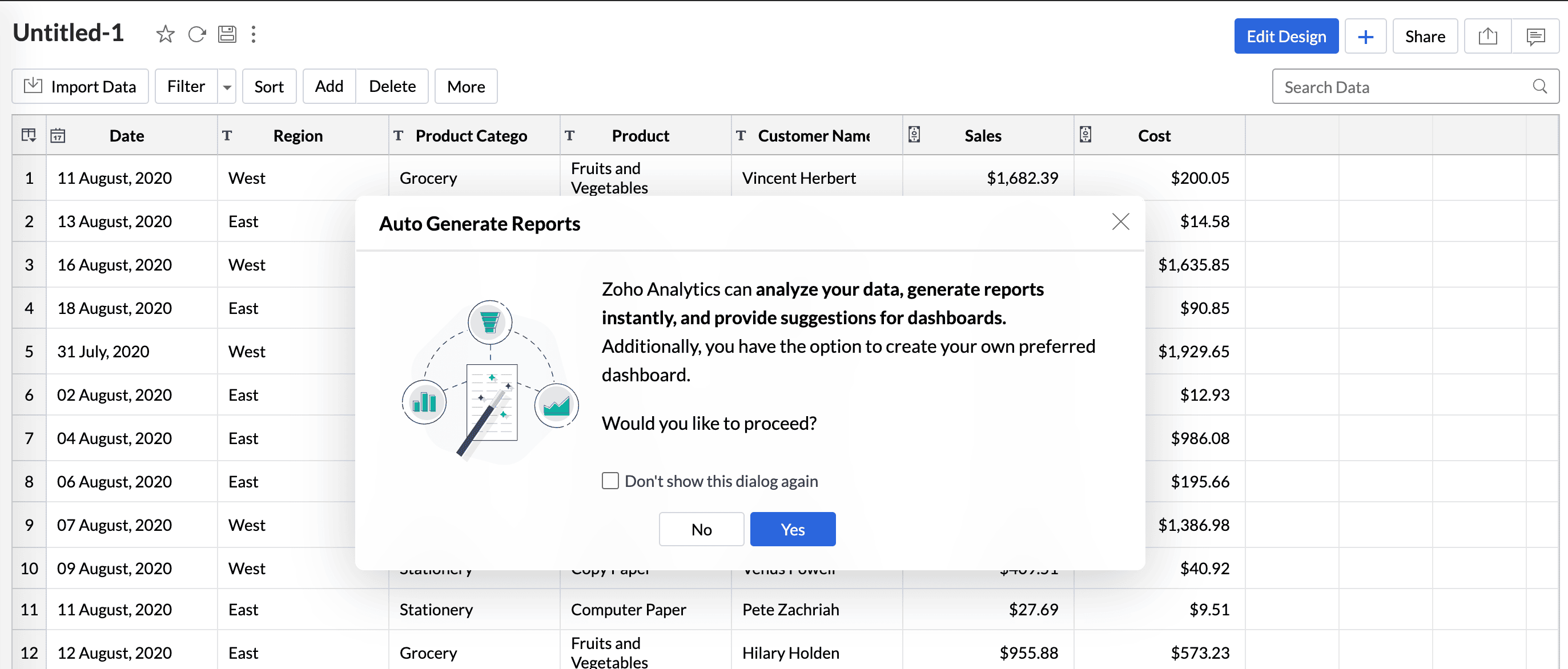Click the West cell in row 3
The width and height of the screenshot is (1568, 669).
286,265
